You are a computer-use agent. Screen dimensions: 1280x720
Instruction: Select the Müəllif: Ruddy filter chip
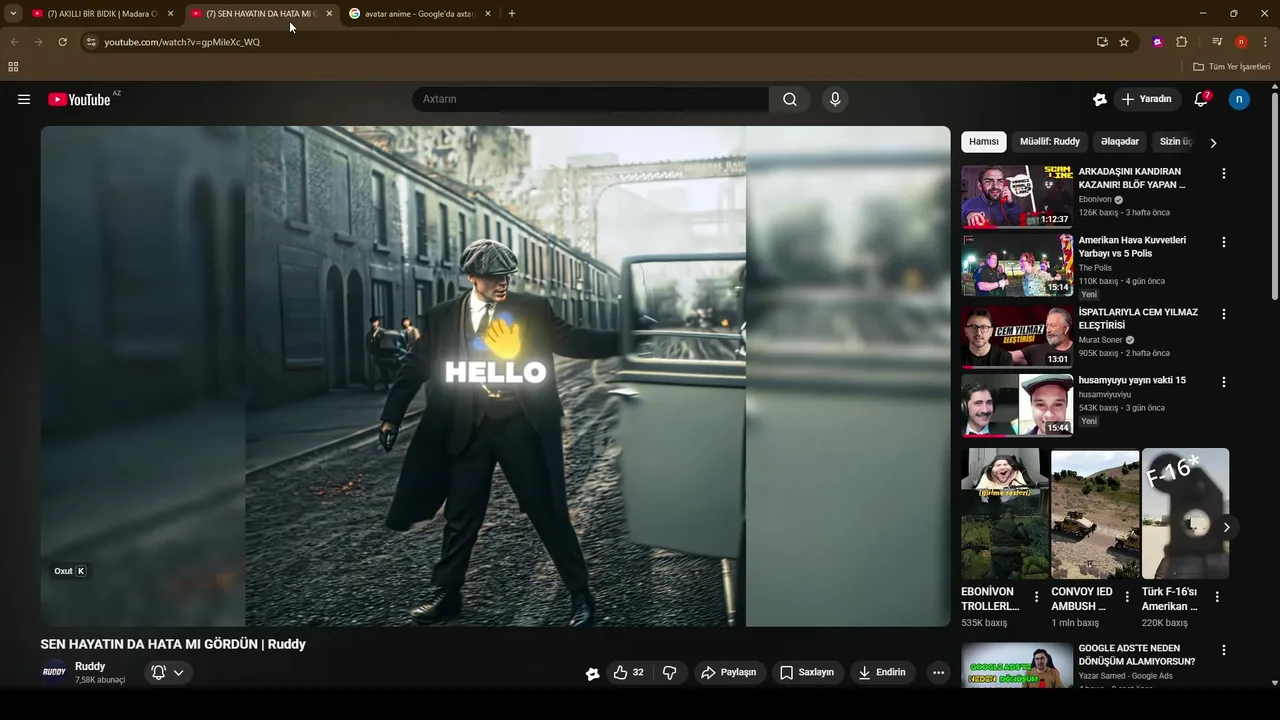pos(1050,142)
